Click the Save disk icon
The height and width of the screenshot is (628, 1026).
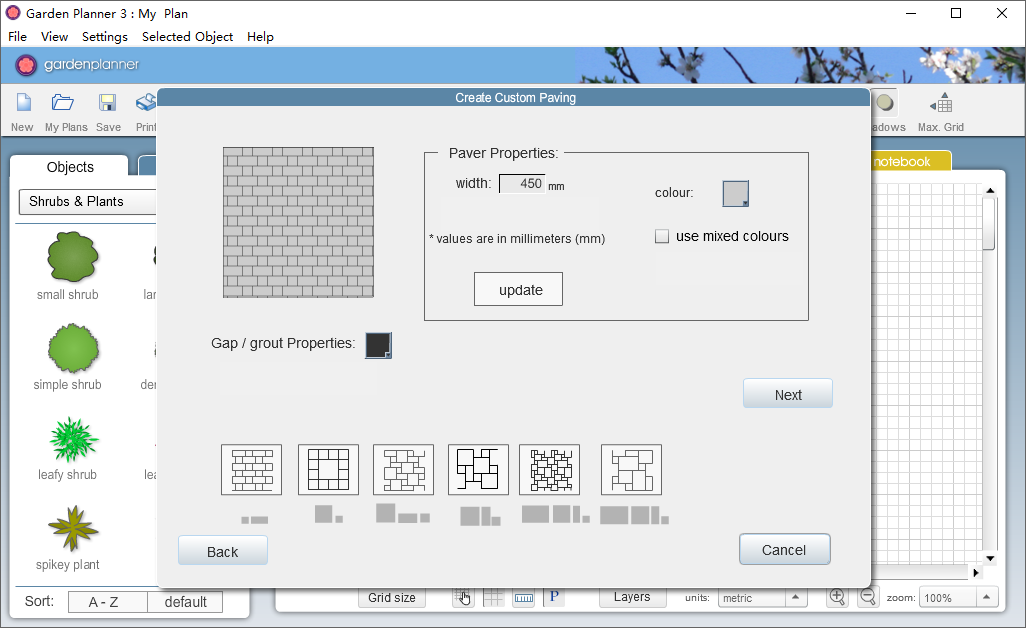tap(107, 103)
